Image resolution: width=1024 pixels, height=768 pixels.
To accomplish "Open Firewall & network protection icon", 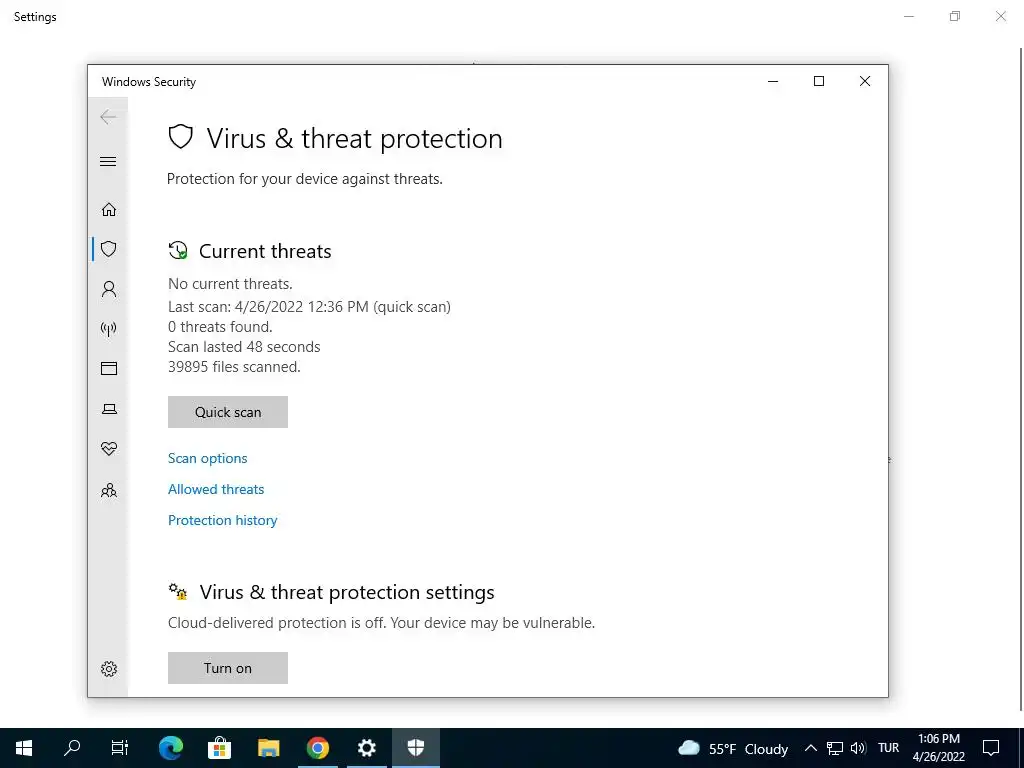I will click(x=108, y=328).
